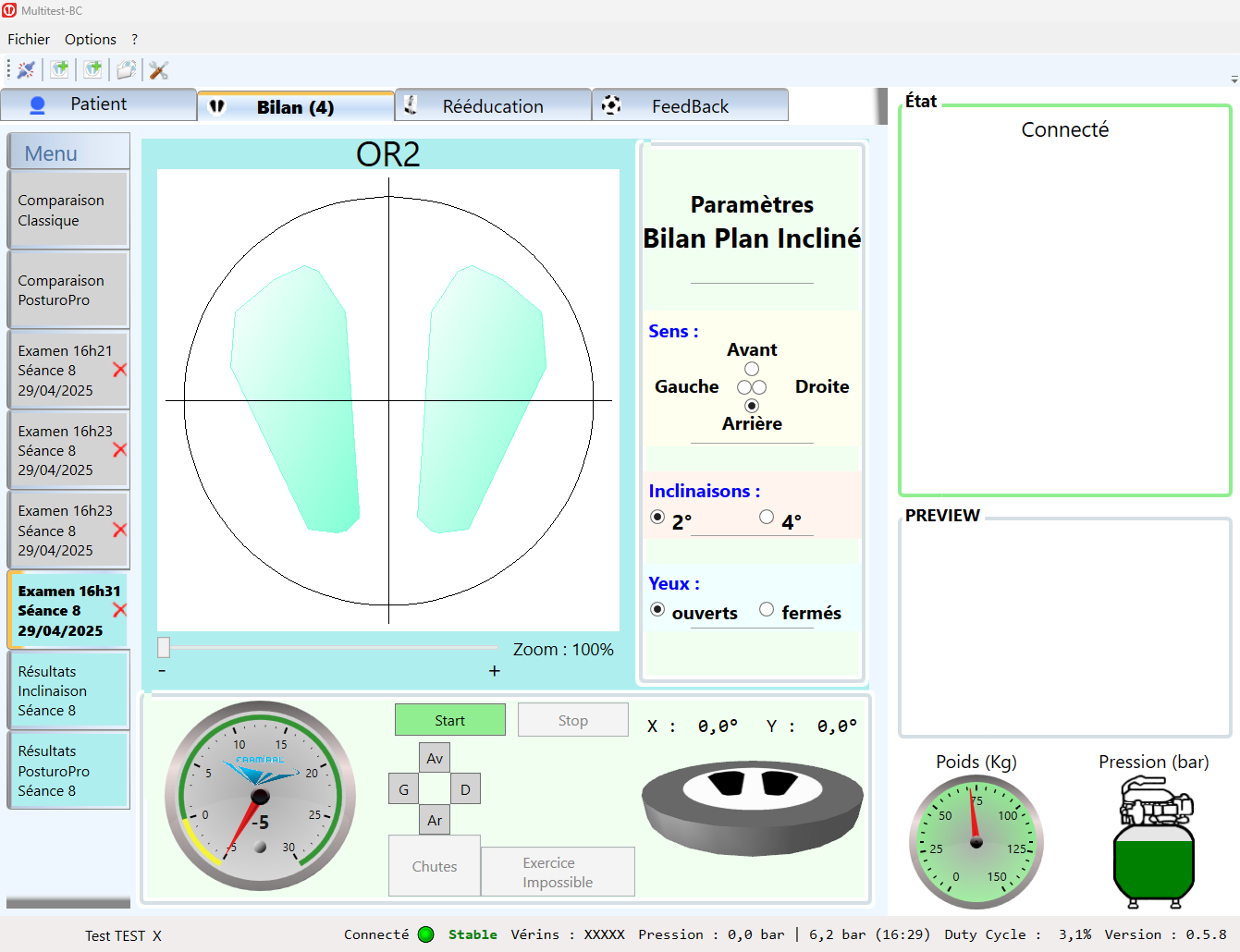The width and height of the screenshot is (1240, 952).
Task: Click the Exercice Impossible button
Action: click(x=558, y=872)
